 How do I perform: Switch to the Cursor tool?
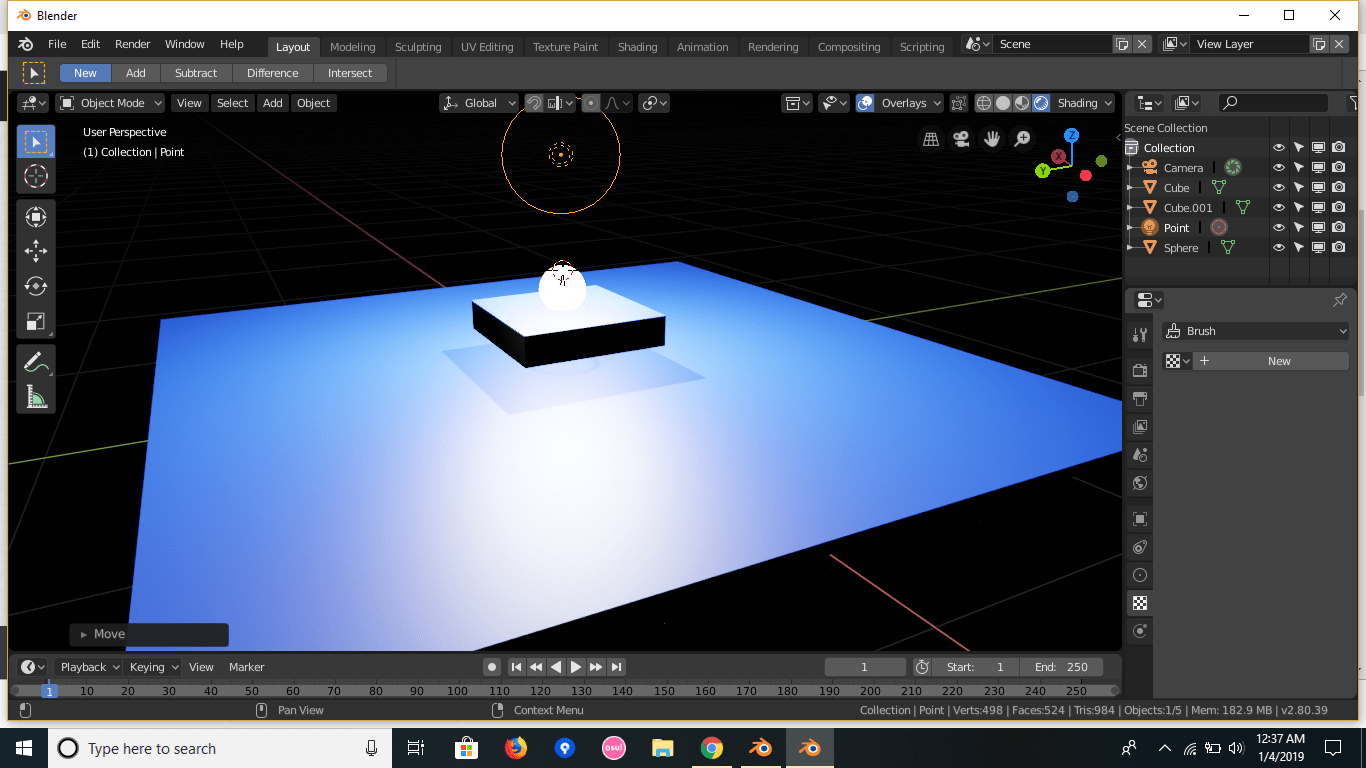(36, 176)
